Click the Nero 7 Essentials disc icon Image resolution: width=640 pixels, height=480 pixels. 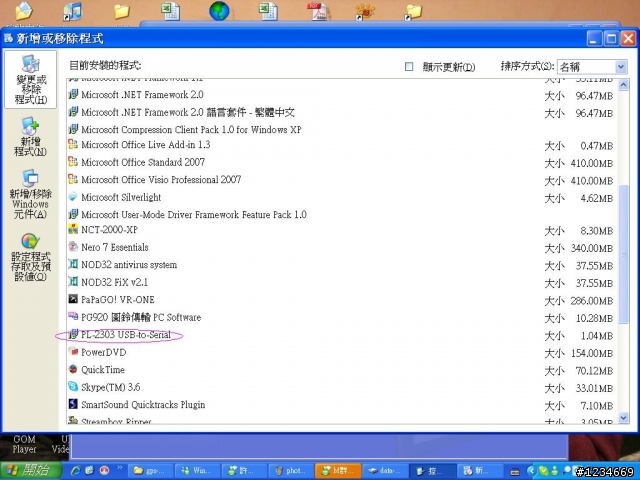tap(73, 247)
